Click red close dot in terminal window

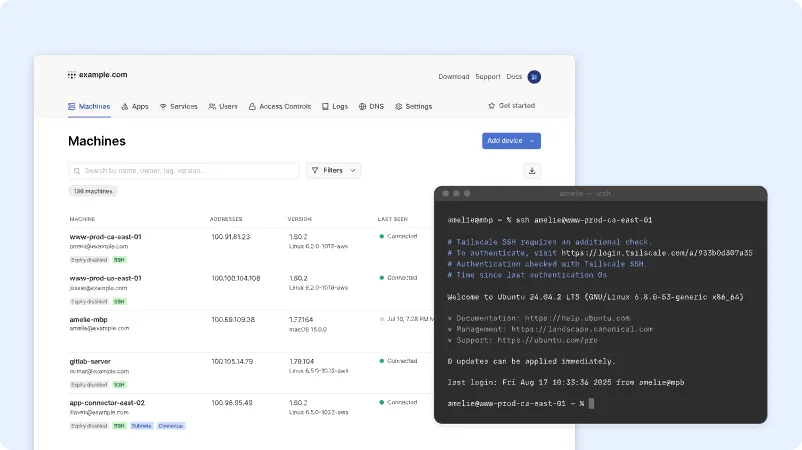445,193
